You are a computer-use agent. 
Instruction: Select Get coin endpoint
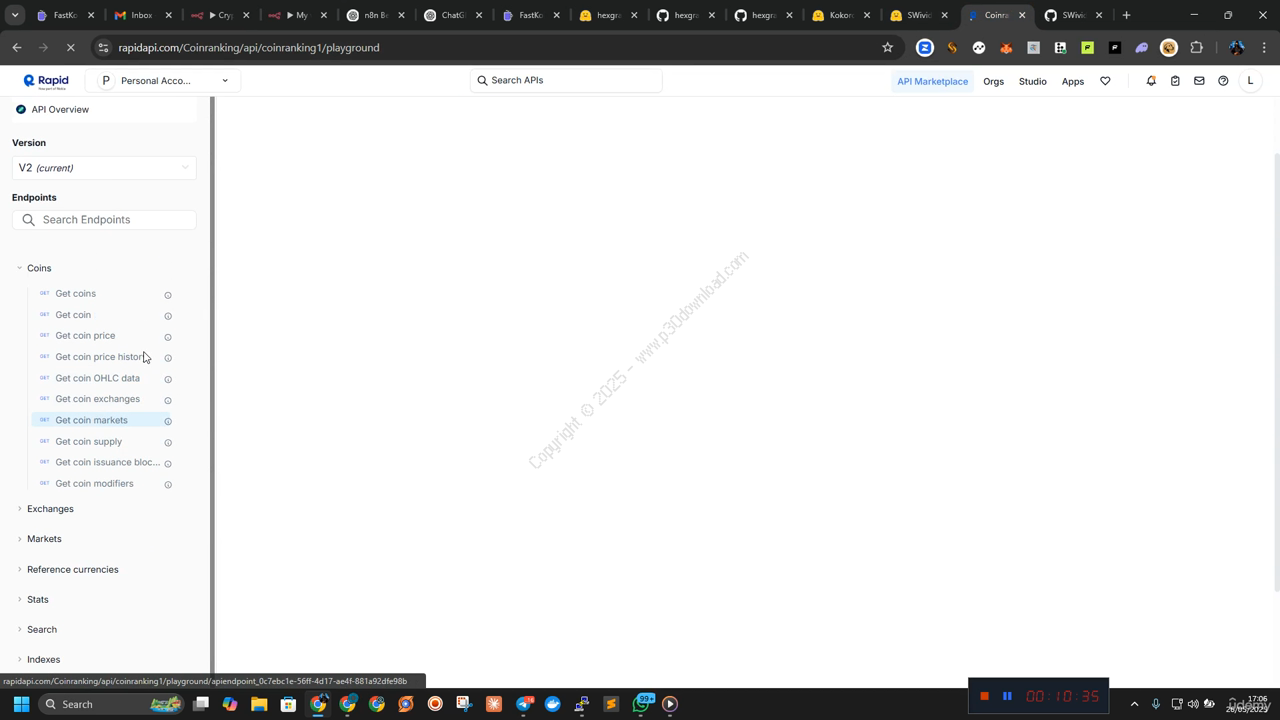(x=73, y=315)
